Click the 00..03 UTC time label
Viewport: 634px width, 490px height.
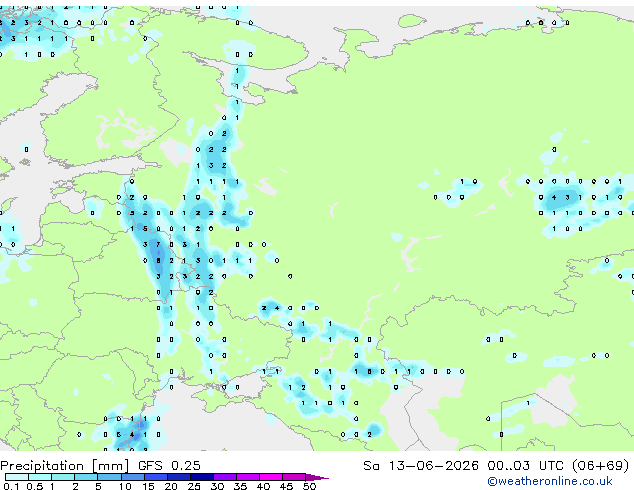tap(525, 466)
